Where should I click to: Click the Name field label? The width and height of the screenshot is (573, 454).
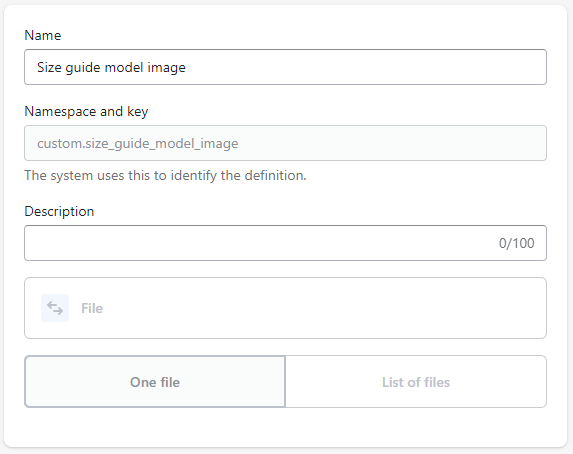(x=43, y=35)
